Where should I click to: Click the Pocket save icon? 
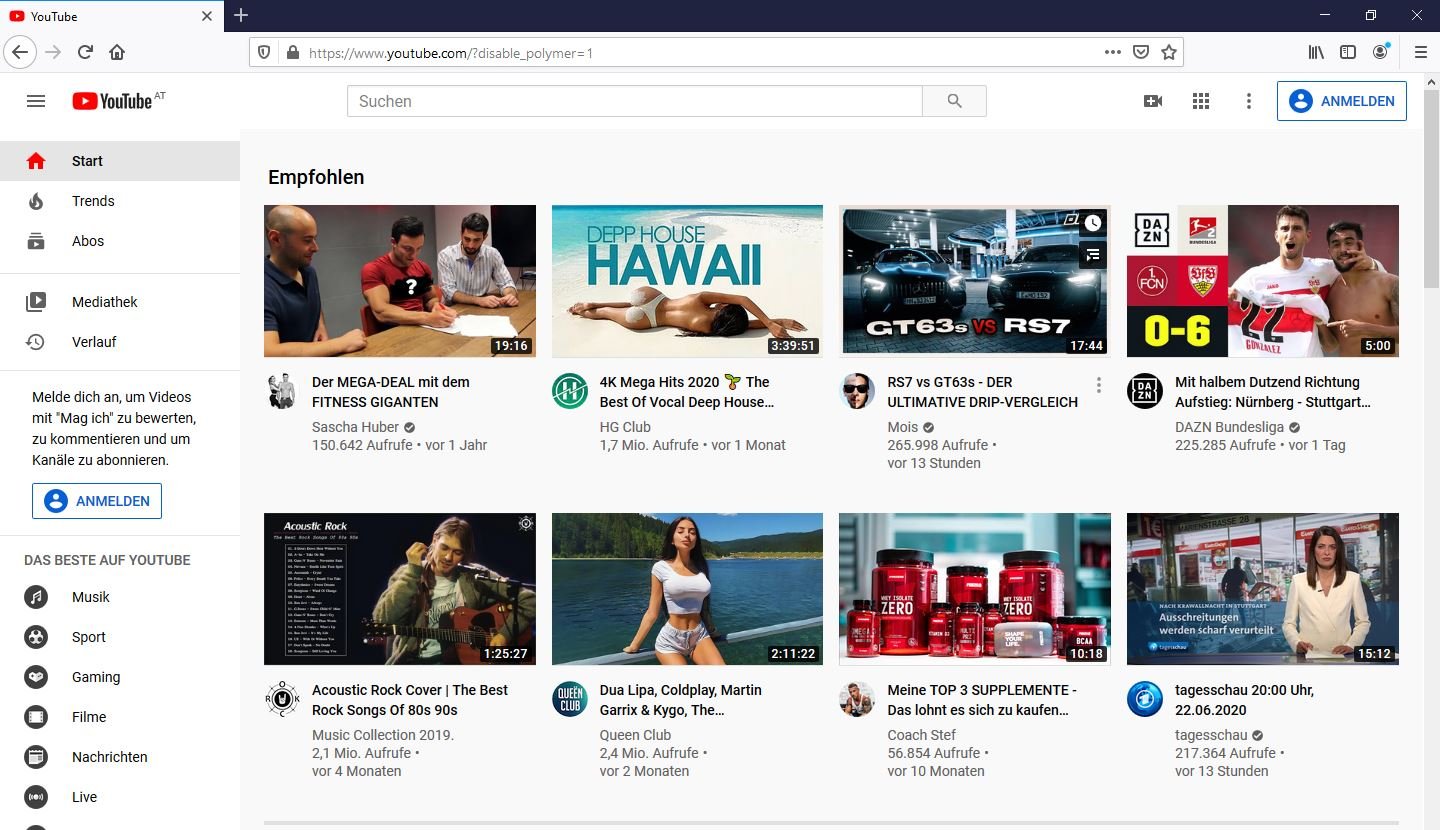tap(1140, 52)
